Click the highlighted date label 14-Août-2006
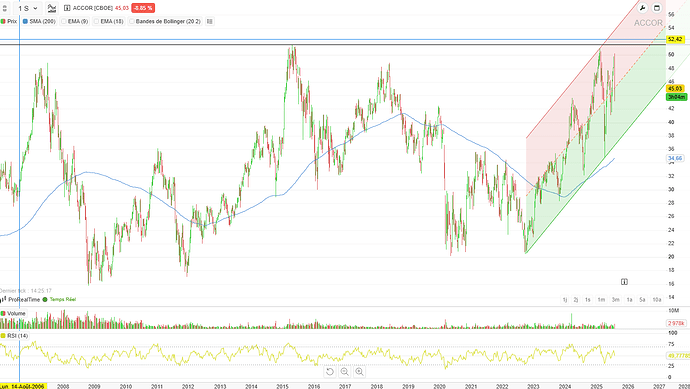The image size is (690, 389). coord(23,386)
